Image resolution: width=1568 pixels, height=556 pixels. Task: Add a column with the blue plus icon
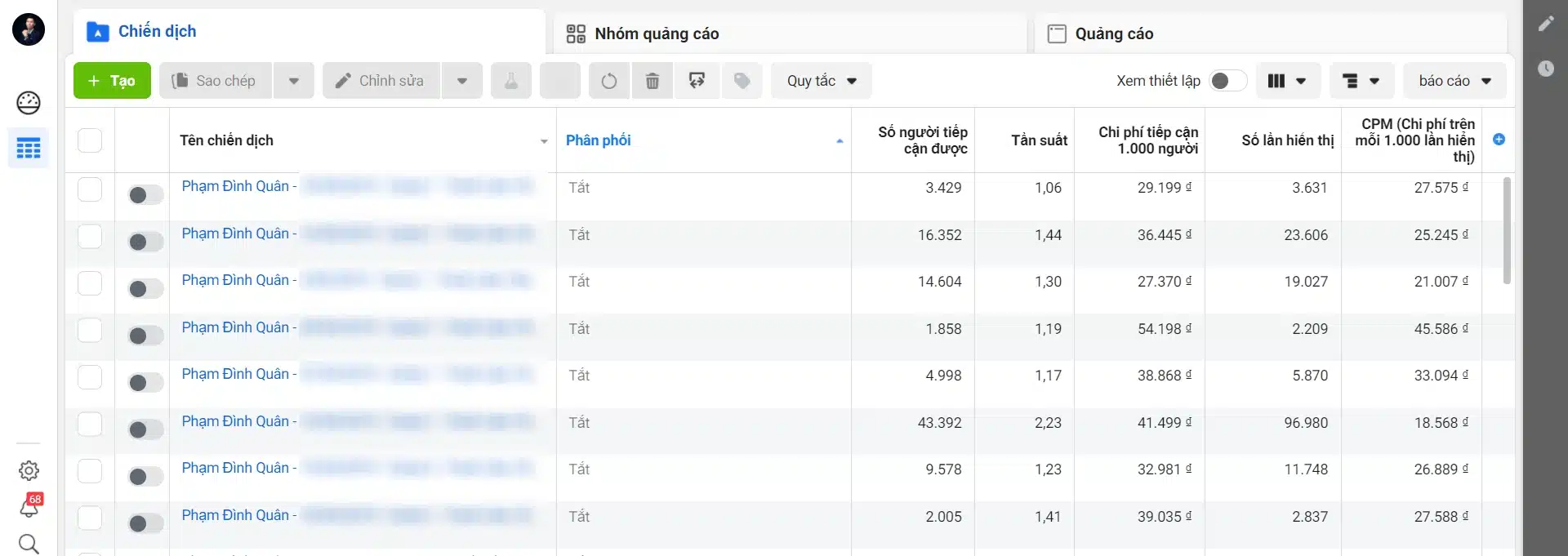click(1499, 140)
